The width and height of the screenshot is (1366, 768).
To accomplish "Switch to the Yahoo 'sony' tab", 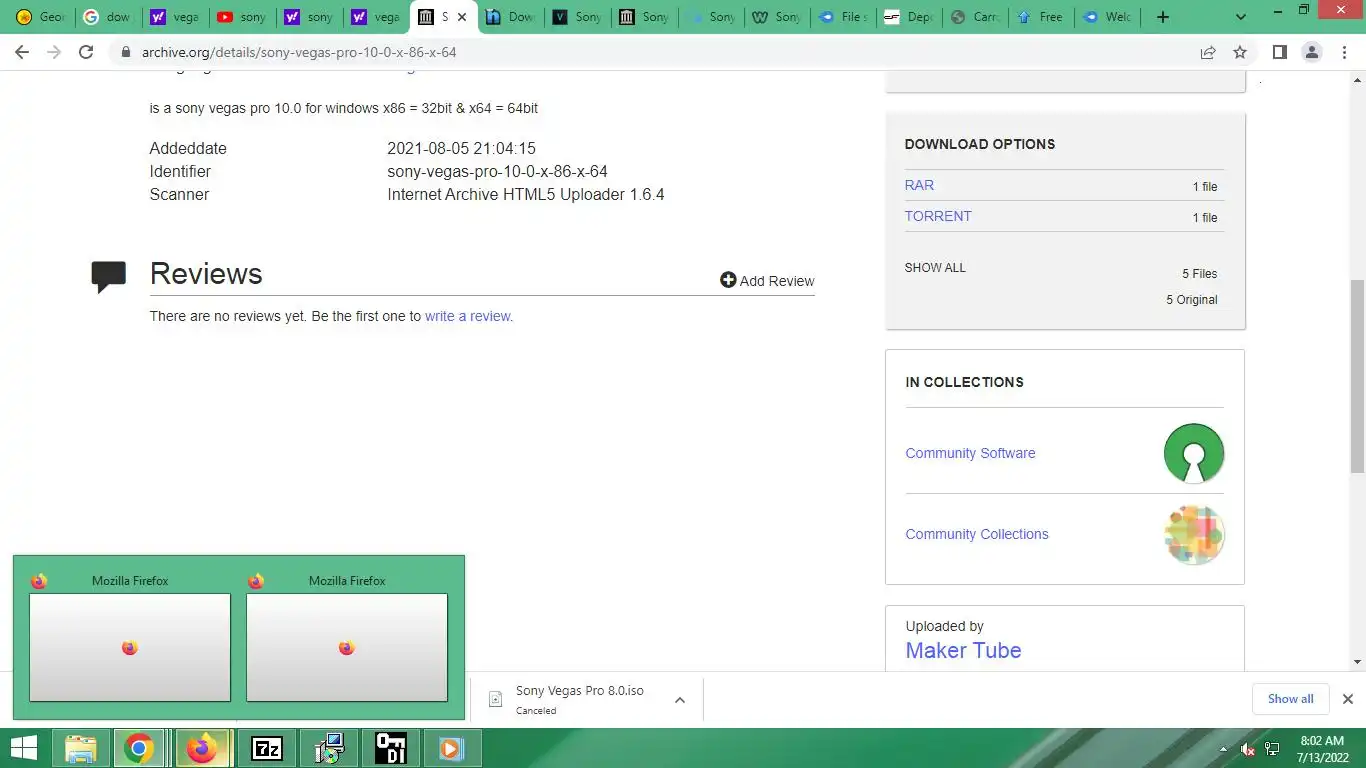I will 308,17.
